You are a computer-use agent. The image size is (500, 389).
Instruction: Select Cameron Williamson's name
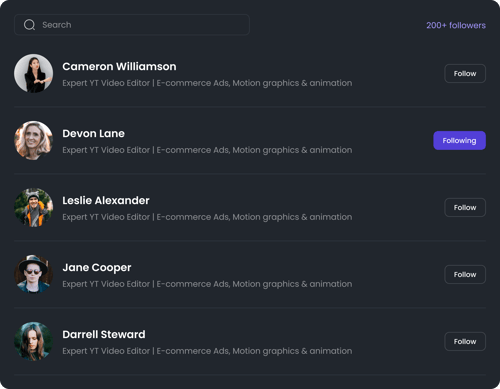point(119,66)
